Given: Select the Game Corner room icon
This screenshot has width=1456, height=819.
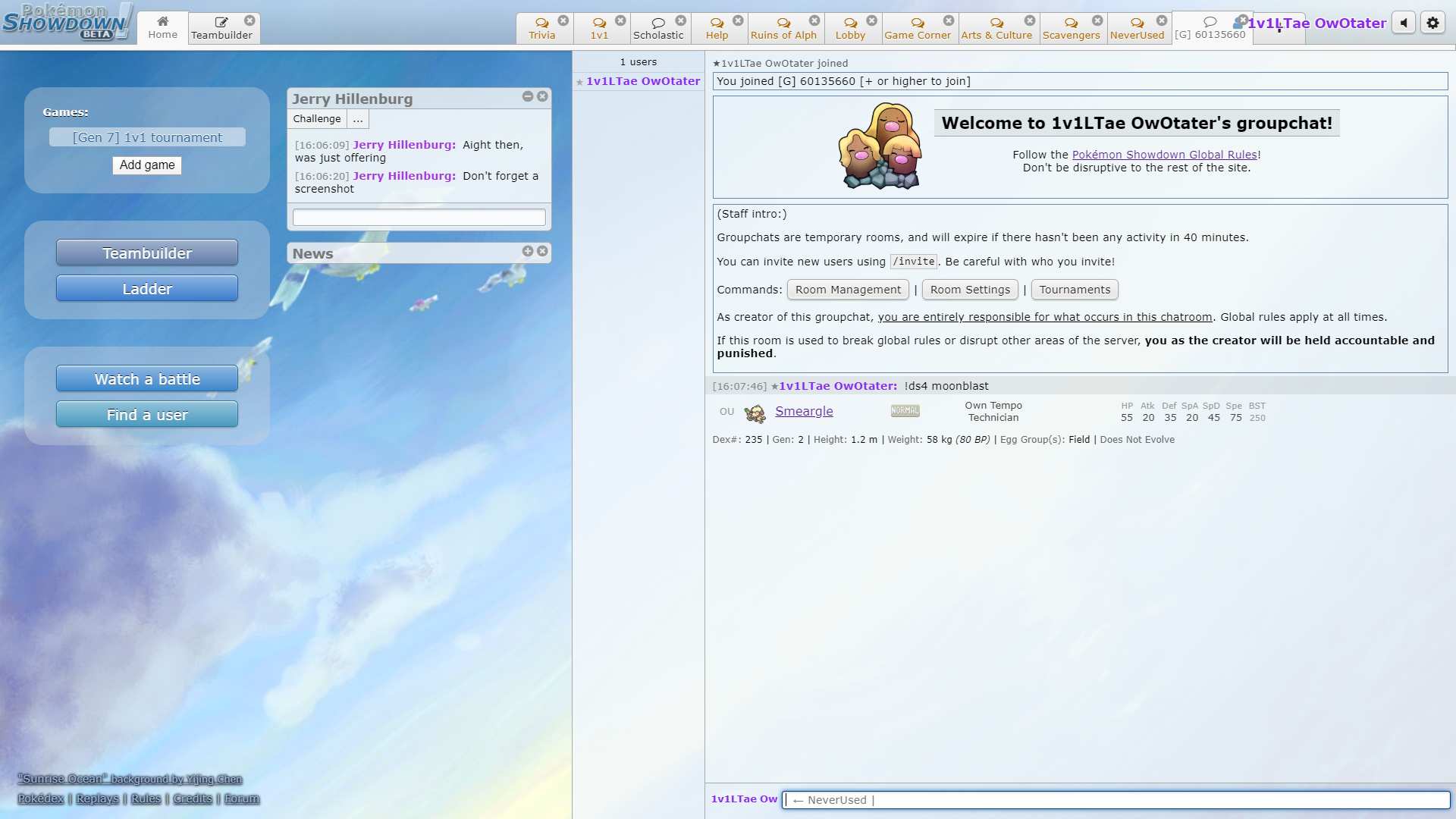Looking at the screenshot, I should (917, 23).
